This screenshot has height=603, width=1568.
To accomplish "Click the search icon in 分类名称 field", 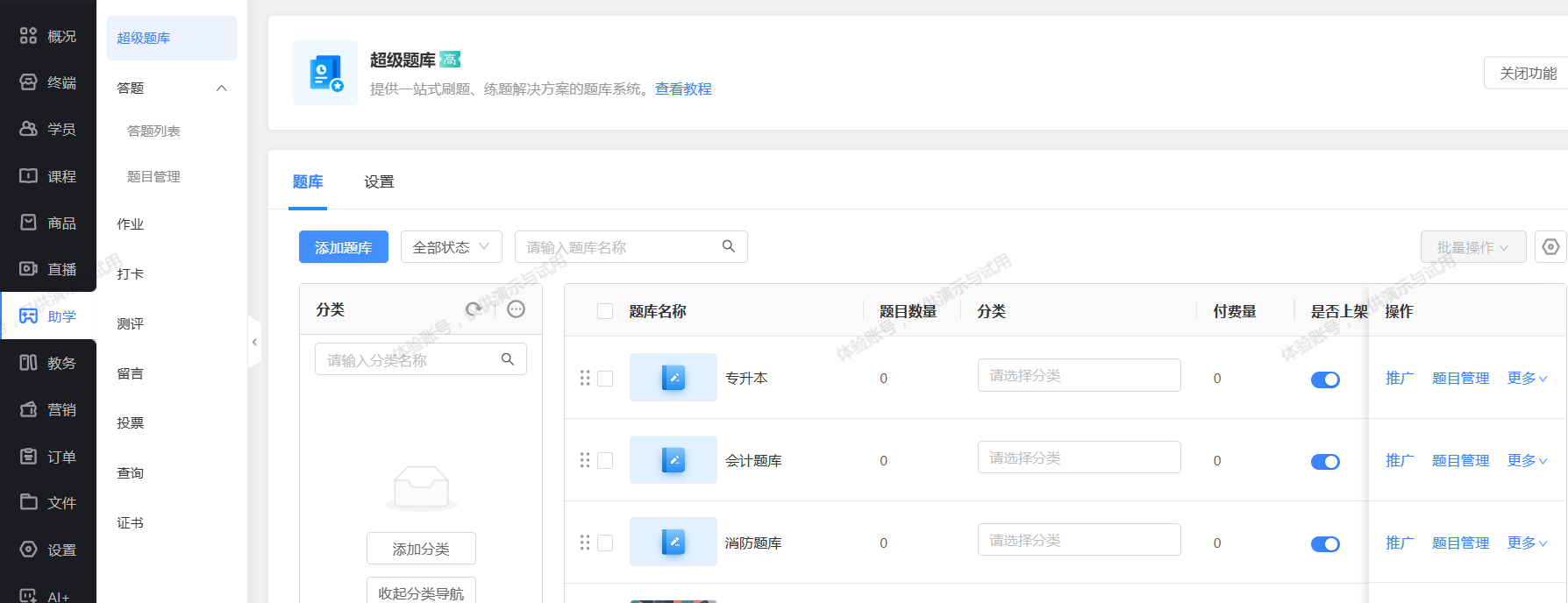I will [508, 359].
